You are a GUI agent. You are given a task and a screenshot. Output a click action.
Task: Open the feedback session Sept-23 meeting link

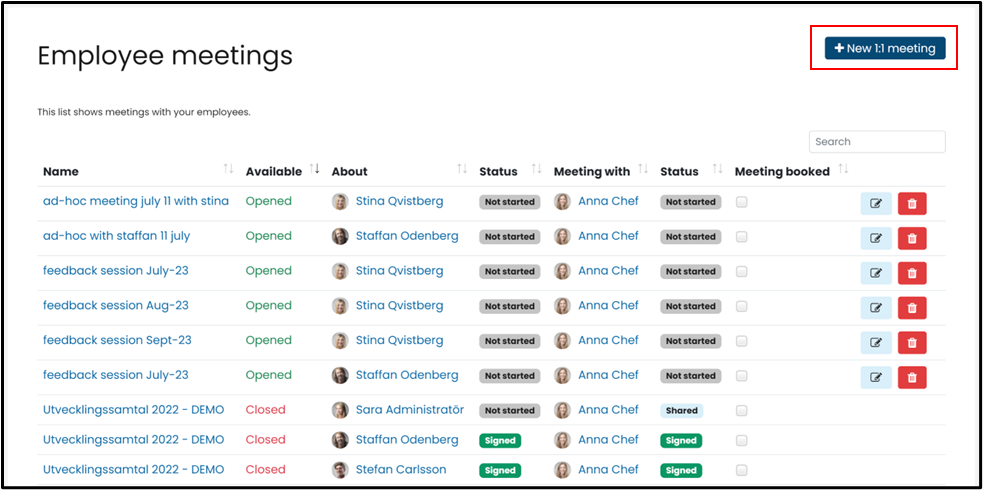click(x=117, y=340)
